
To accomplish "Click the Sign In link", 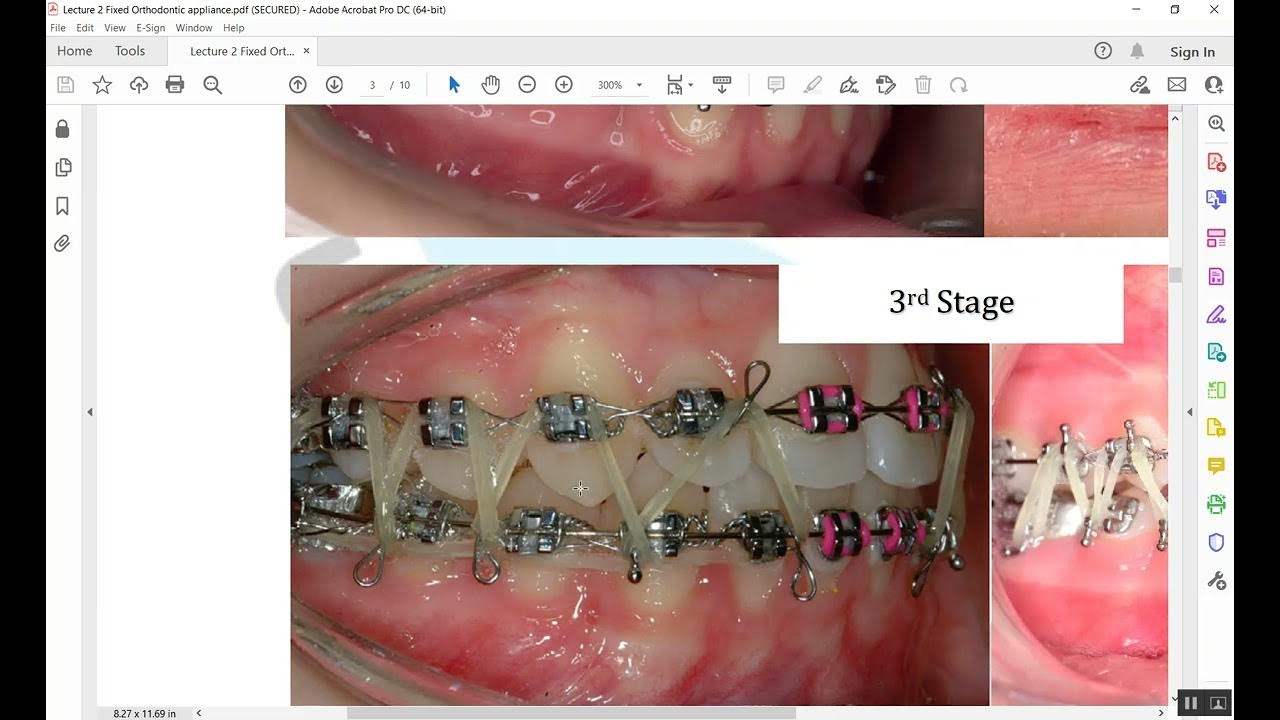I will [x=1192, y=52].
